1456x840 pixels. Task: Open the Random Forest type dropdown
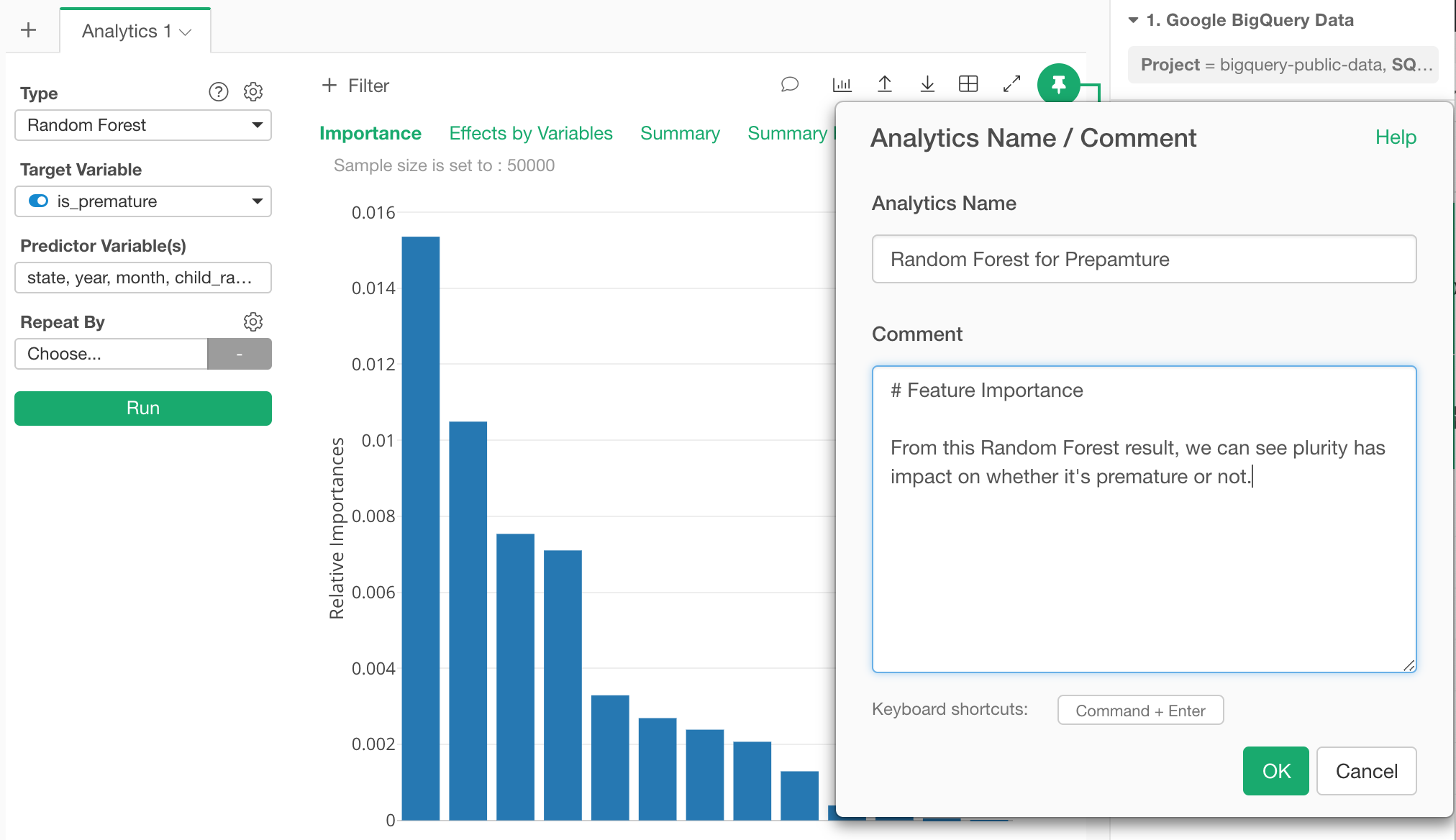click(x=143, y=125)
